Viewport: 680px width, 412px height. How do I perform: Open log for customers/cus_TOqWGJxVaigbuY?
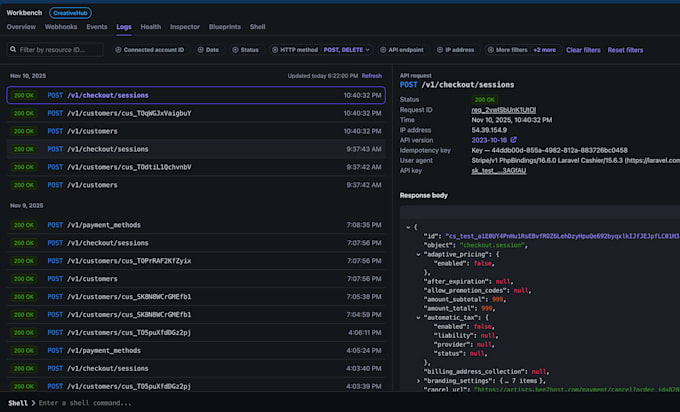point(196,113)
